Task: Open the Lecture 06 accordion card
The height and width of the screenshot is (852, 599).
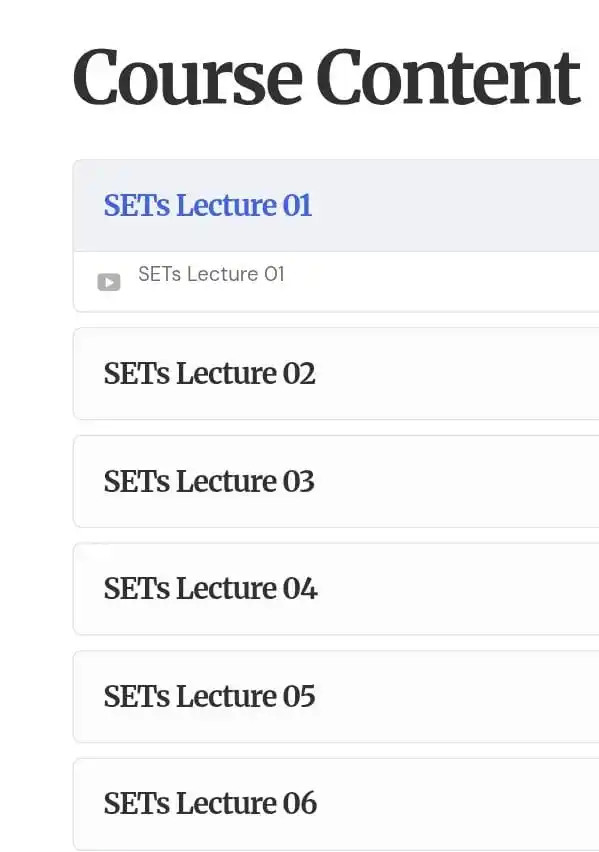Action: [x=336, y=804]
